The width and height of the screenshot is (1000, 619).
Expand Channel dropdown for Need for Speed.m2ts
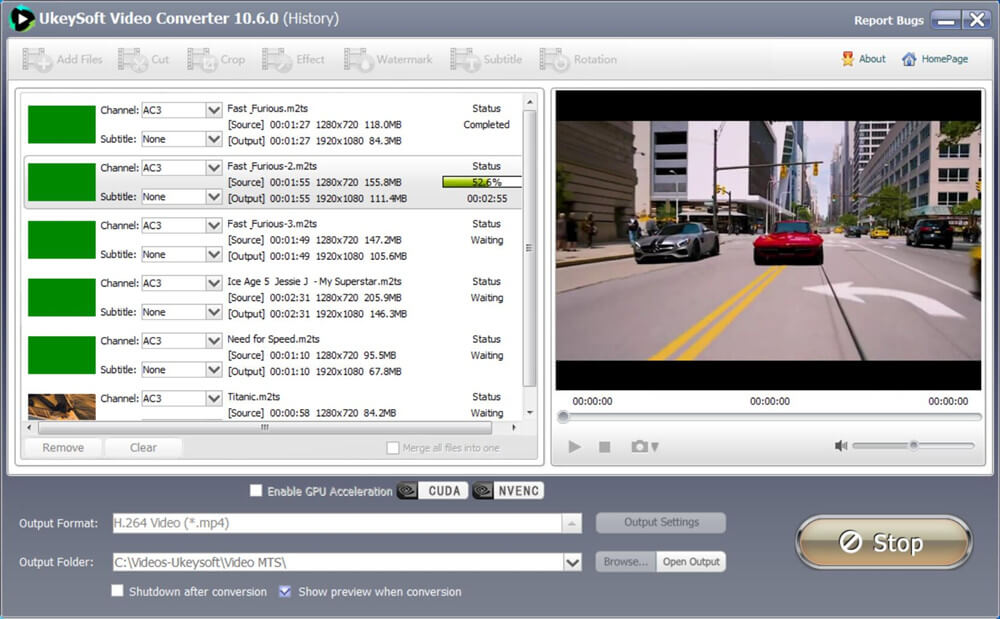click(x=214, y=341)
